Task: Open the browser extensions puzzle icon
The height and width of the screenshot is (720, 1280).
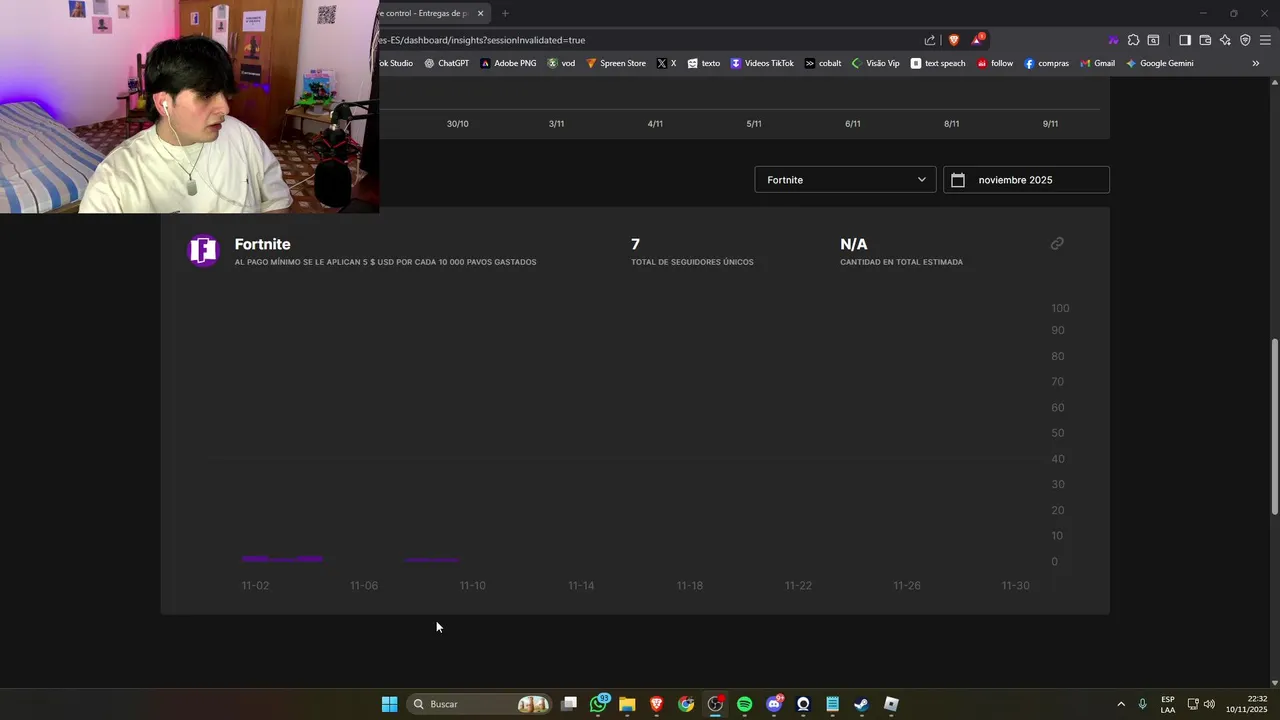Action: point(1133,40)
